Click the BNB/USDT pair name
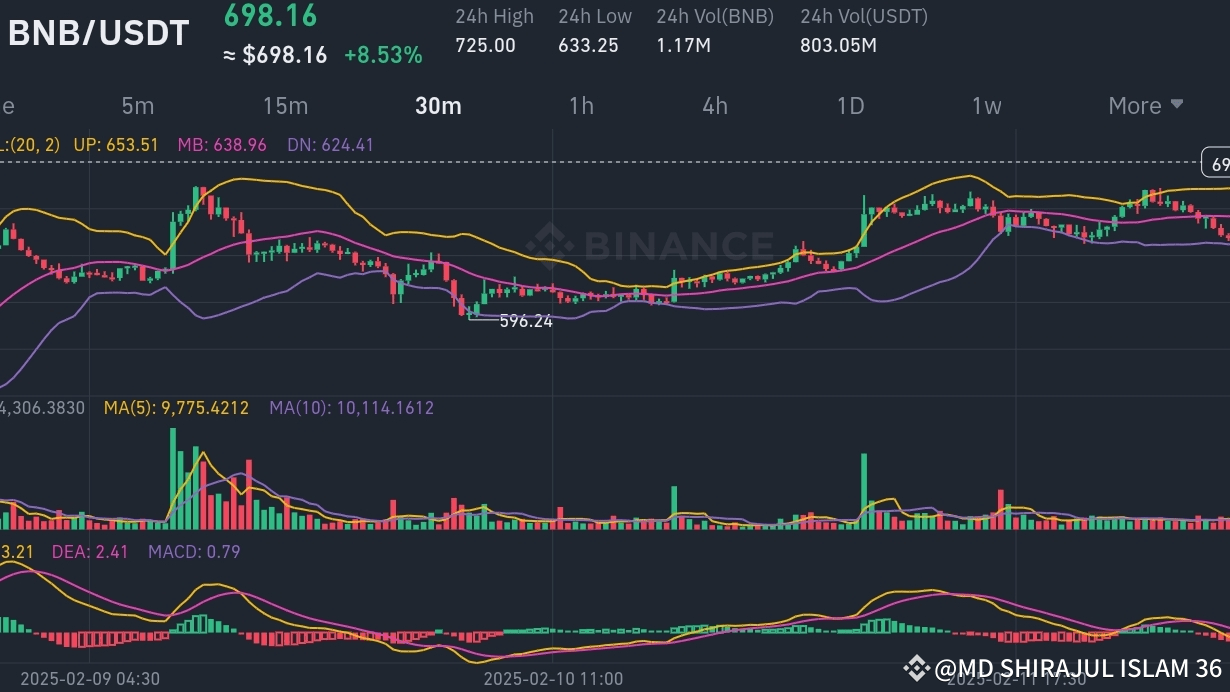The height and width of the screenshot is (692, 1230). [x=97, y=31]
